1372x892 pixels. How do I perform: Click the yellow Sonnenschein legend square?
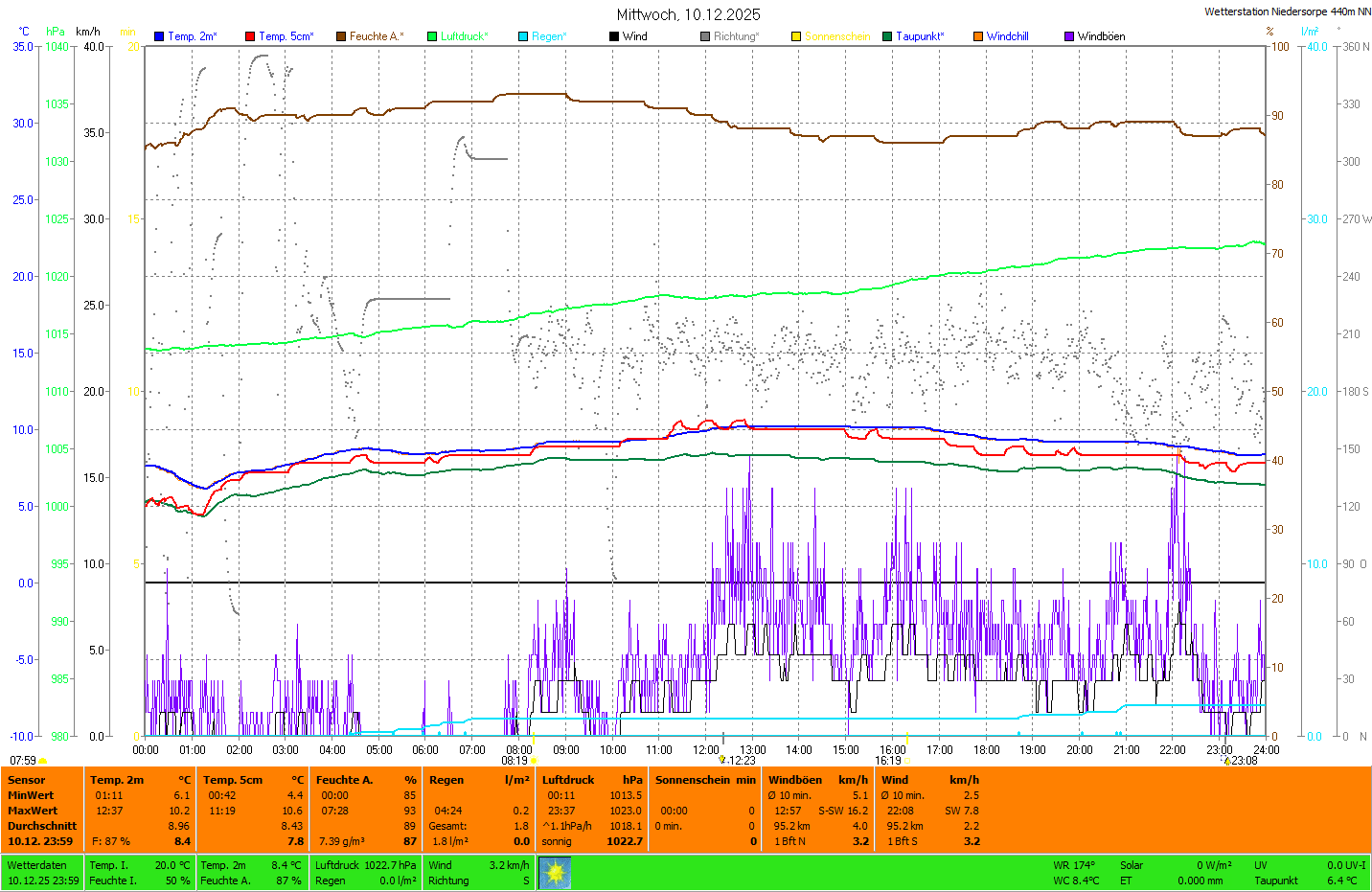796,36
